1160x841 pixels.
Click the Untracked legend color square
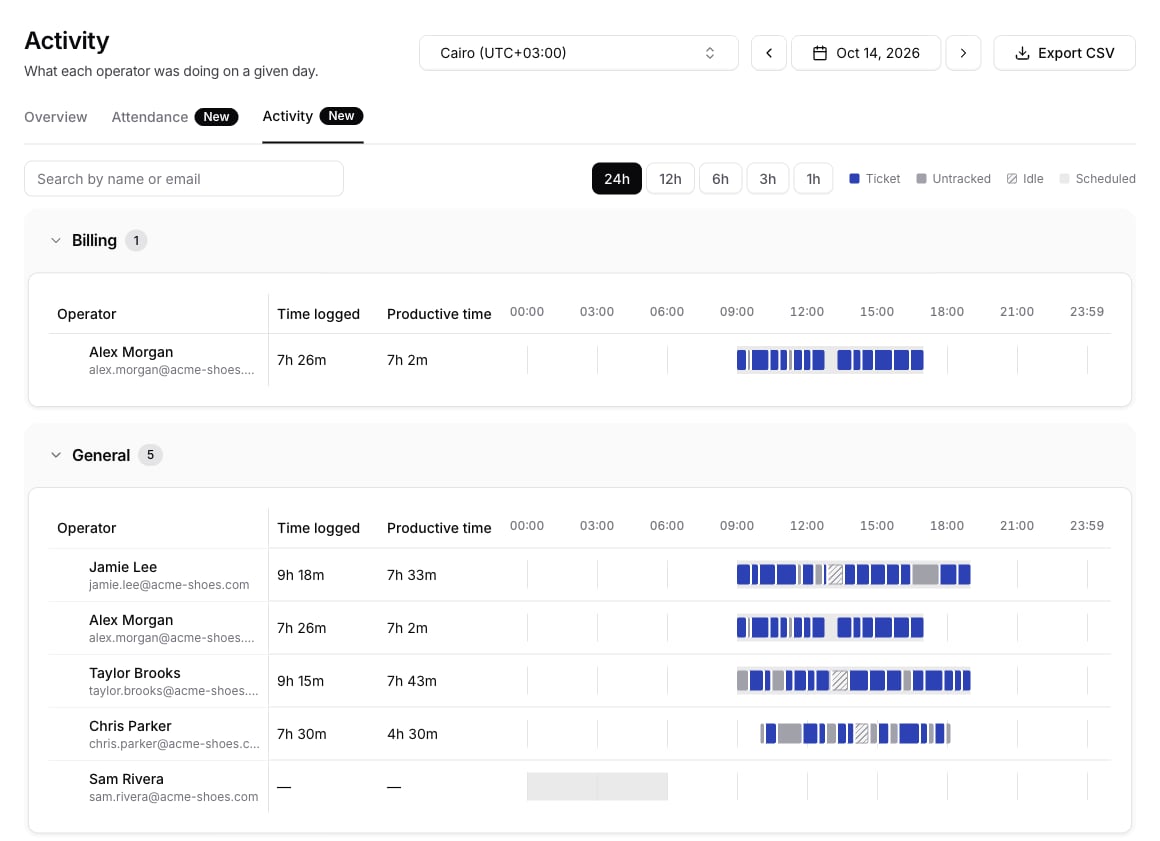click(921, 179)
